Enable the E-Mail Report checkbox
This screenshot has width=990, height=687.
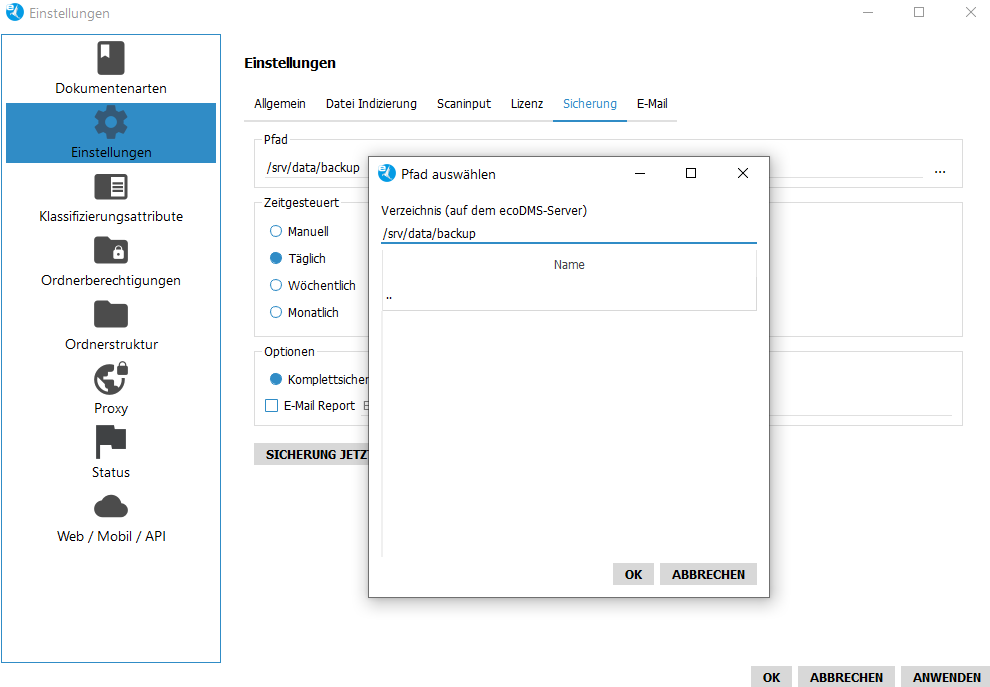point(271,405)
